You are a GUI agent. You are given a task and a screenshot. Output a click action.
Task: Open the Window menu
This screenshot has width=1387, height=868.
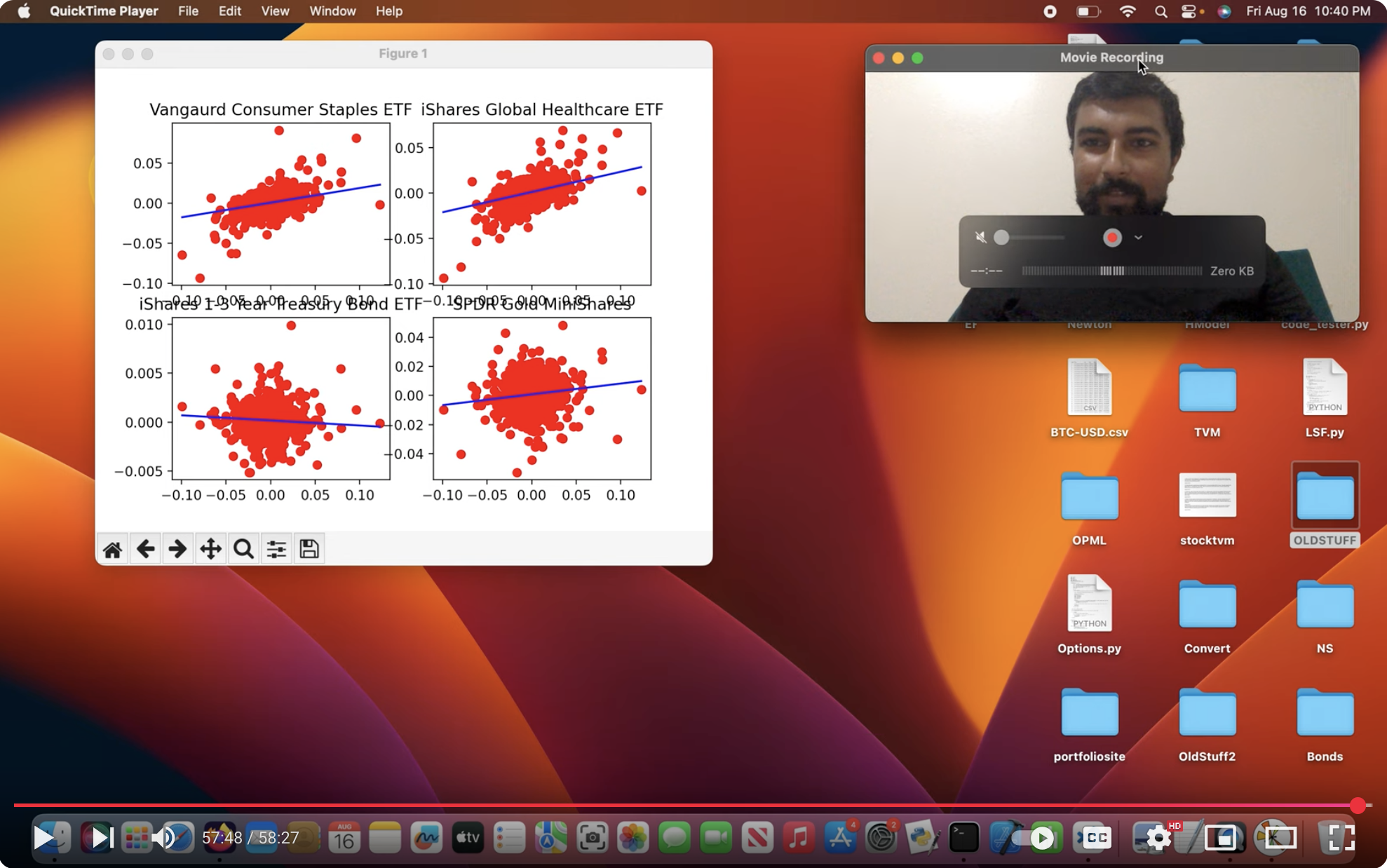click(332, 11)
